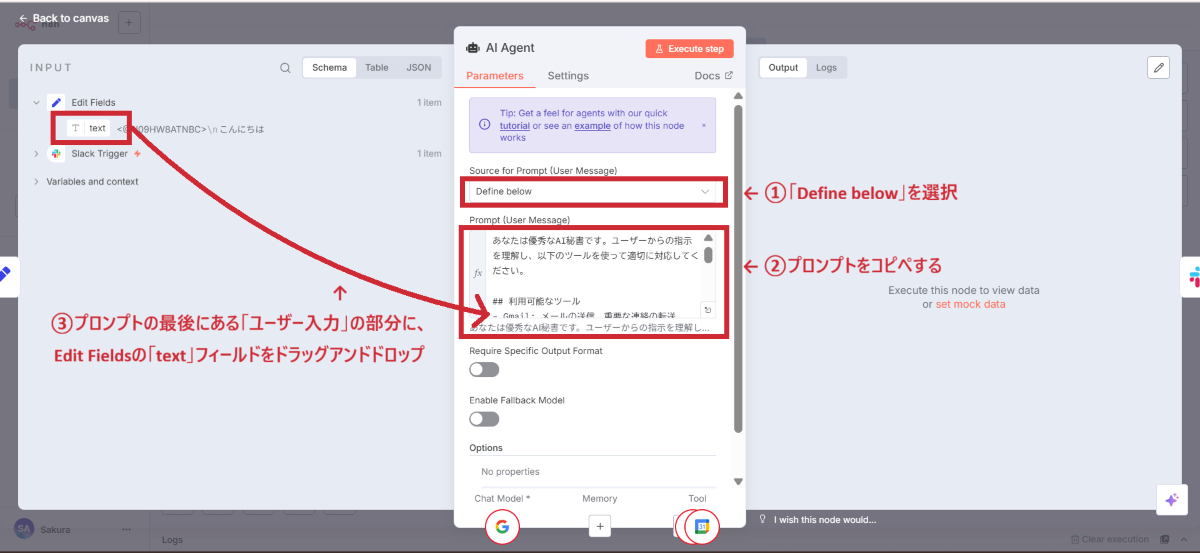Screen dimensions: 1200x553
Task: Click the Sakura user avatar
Action: [x=24, y=529]
